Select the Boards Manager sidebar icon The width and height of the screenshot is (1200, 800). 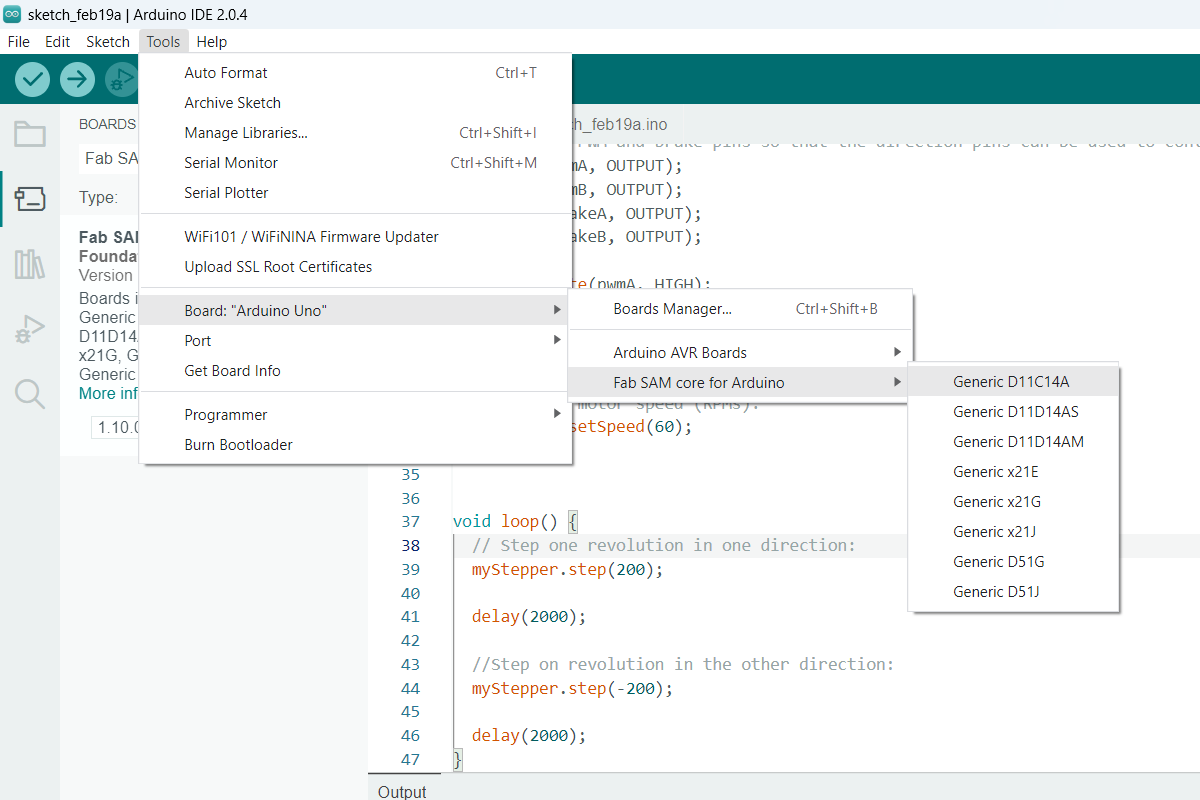pyautogui.click(x=30, y=199)
